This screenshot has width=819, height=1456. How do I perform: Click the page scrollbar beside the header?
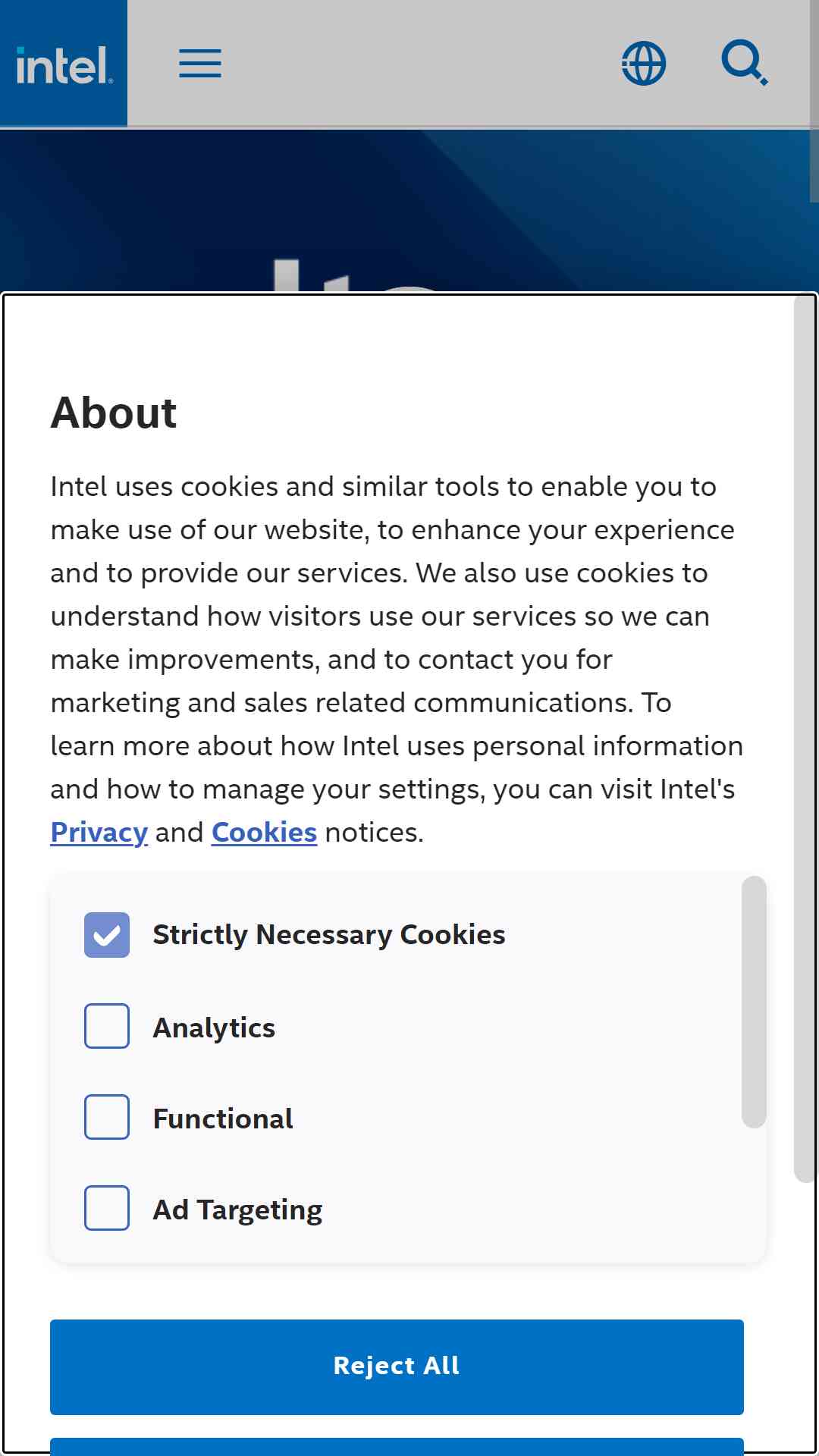click(814, 100)
